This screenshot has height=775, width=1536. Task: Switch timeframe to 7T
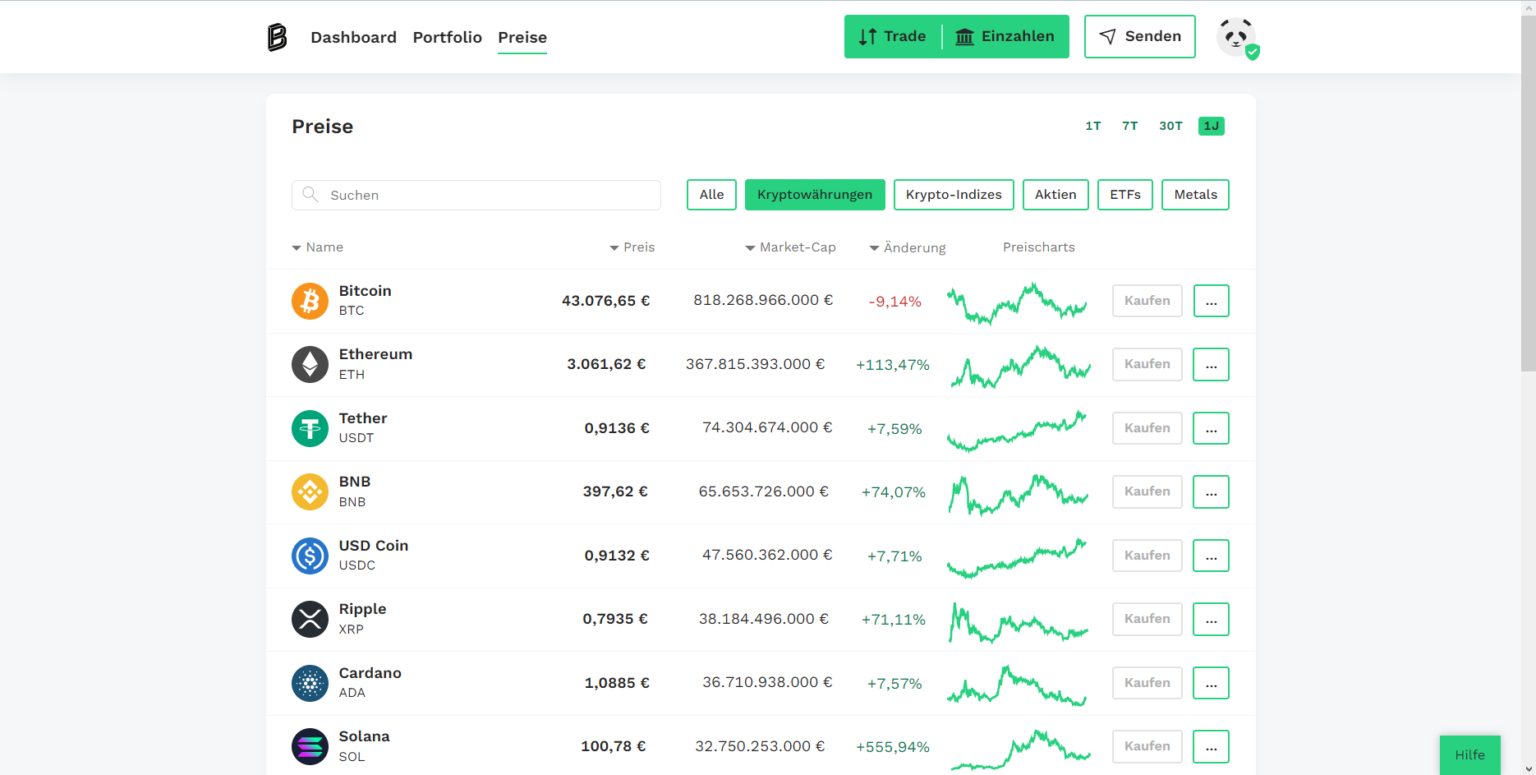coord(1130,126)
